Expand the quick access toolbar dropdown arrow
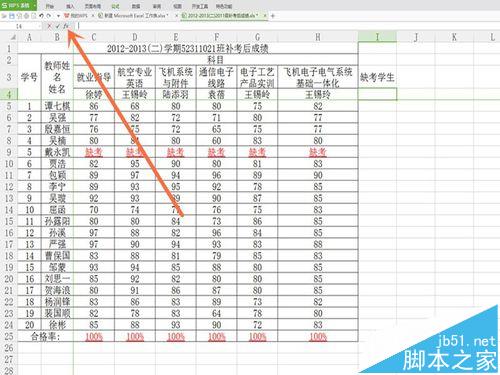The image size is (500, 375). pyautogui.click(x=58, y=16)
